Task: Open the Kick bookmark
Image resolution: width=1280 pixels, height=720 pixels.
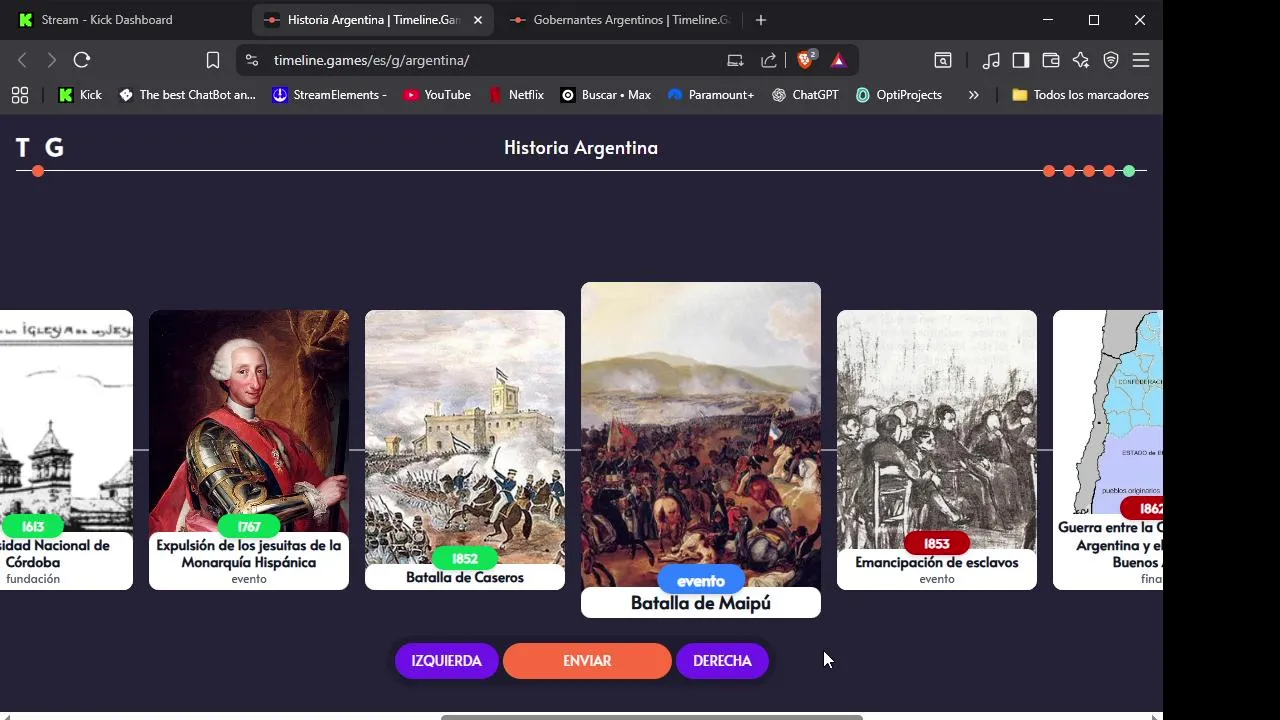Action: (80, 95)
